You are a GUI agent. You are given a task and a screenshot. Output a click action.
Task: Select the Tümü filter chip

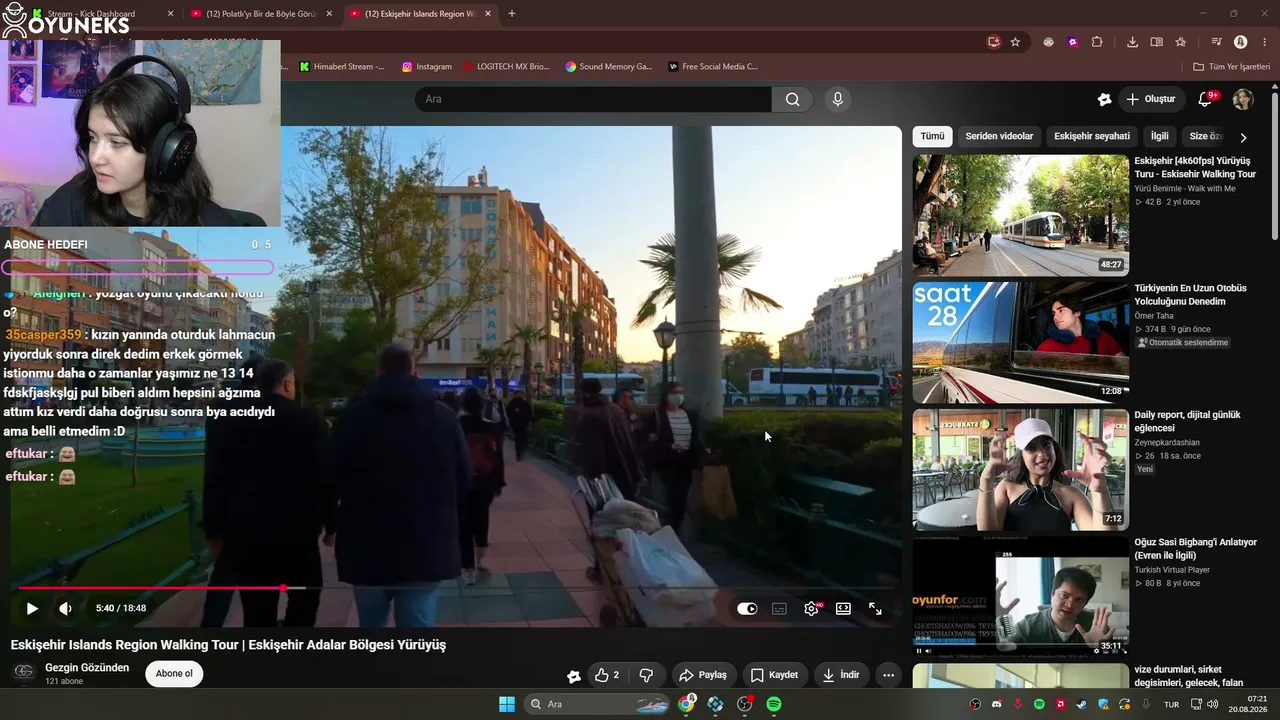[932, 136]
